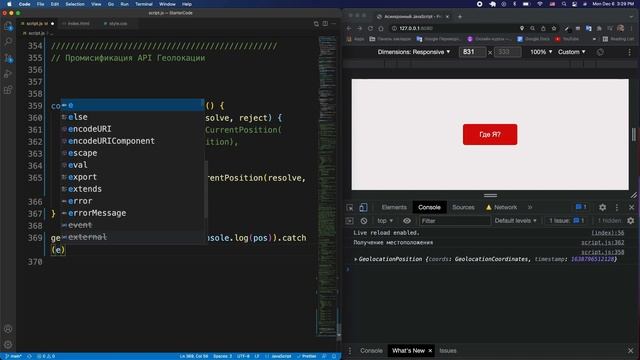The height and width of the screenshot is (360, 640).
Task: Open DevTools settings gear next to issues badge
Action: [x=602, y=207]
